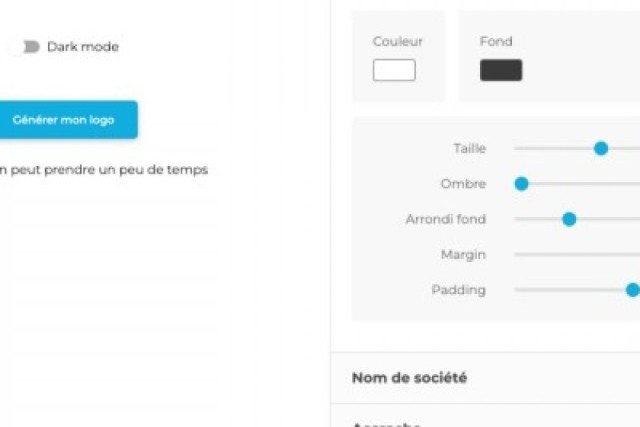640x427 pixels.
Task: Click the Taille label
Action: coord(469,148)
